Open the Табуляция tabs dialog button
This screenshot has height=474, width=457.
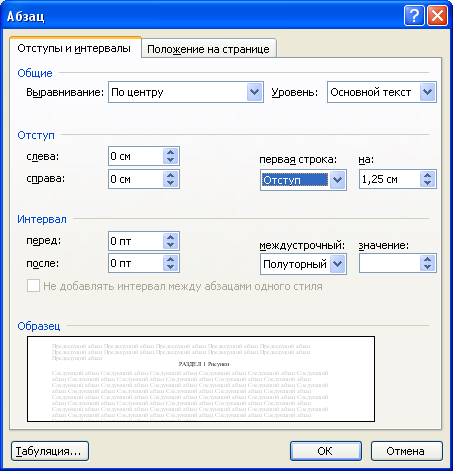coord(50,451)
